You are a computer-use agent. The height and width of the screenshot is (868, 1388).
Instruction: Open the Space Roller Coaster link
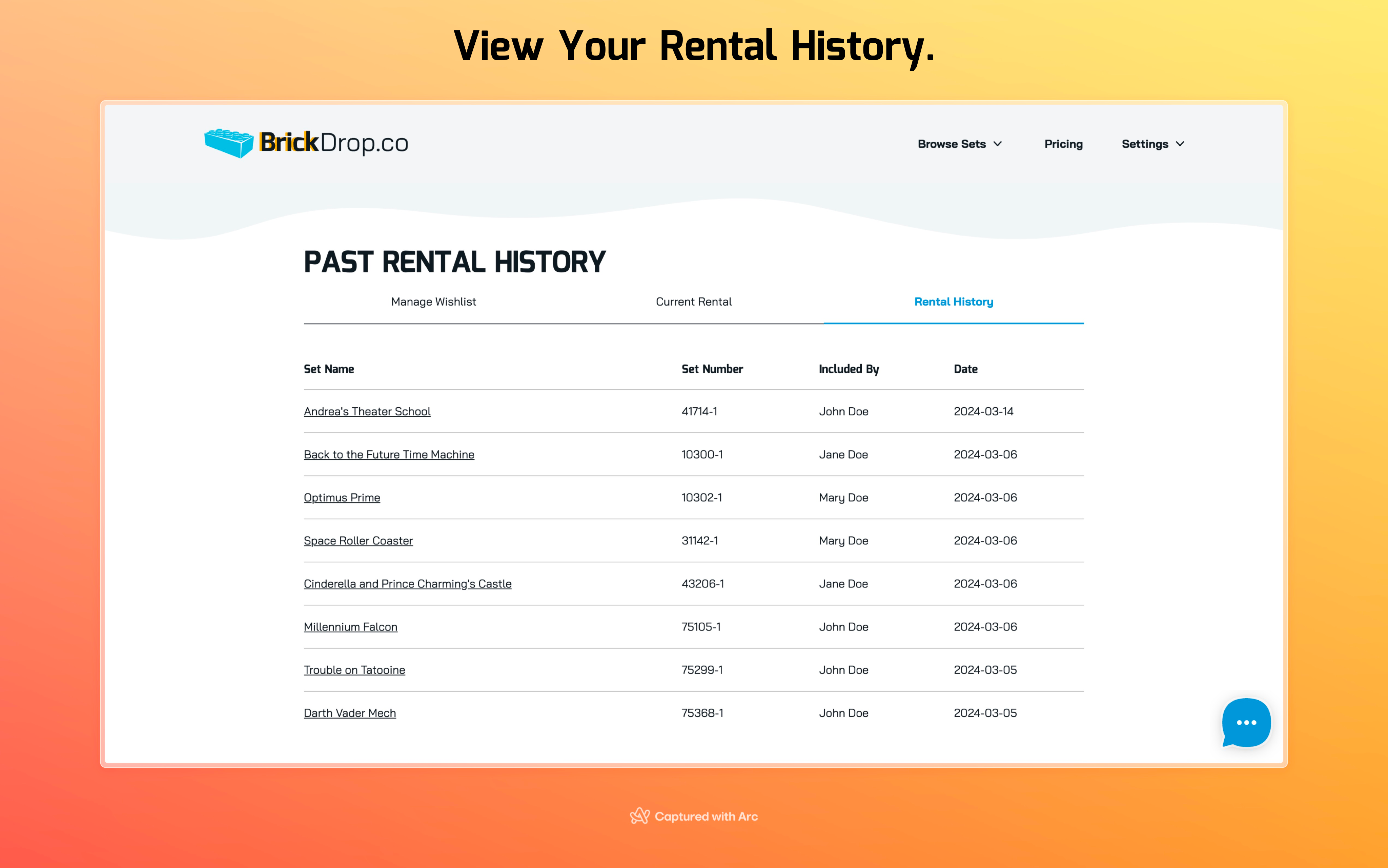click(358, 541)
